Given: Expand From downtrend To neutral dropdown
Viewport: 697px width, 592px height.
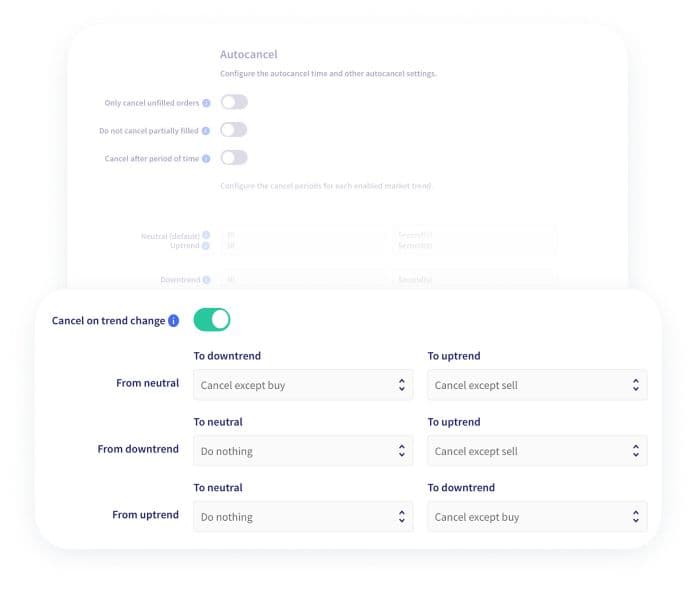Looking at the screenshot, I should [x=303, y=451].
